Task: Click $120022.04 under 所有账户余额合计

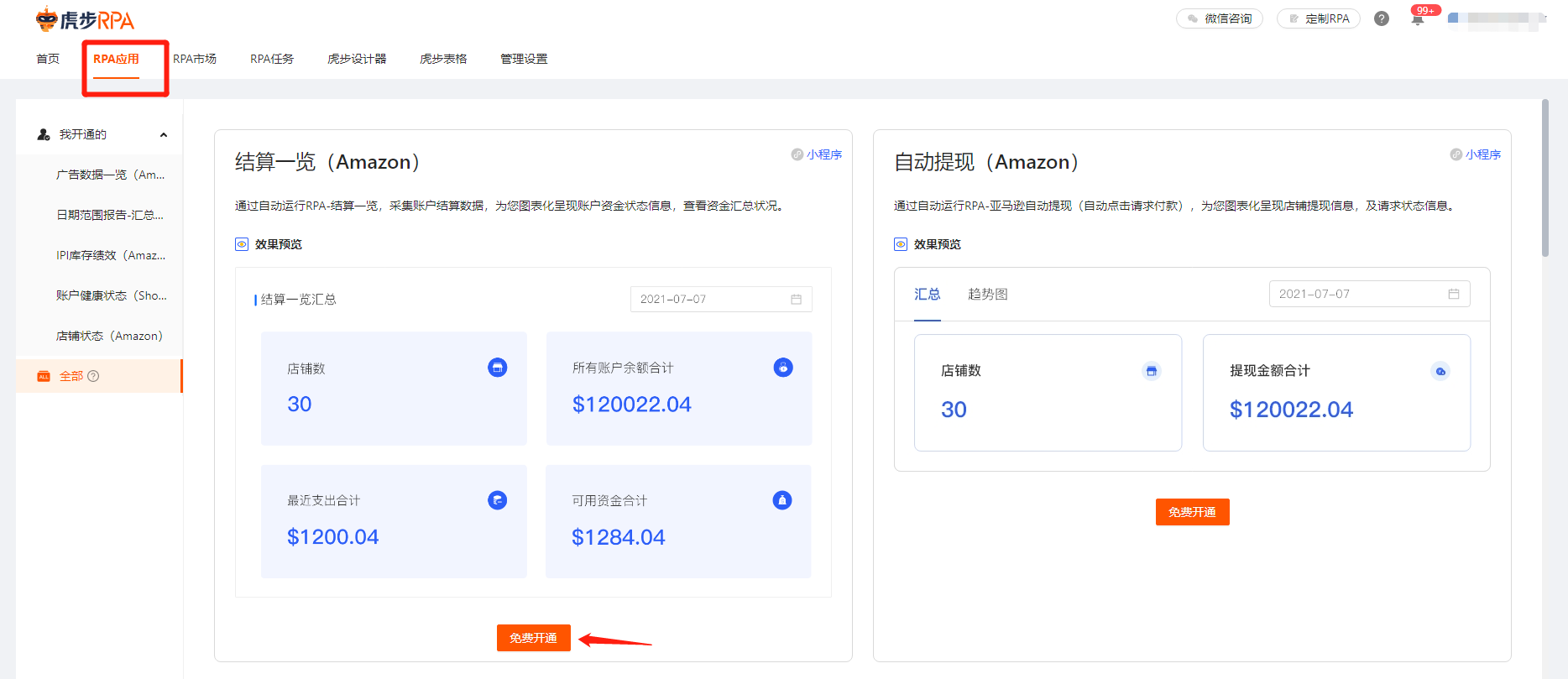Action: tap(632, 405)
